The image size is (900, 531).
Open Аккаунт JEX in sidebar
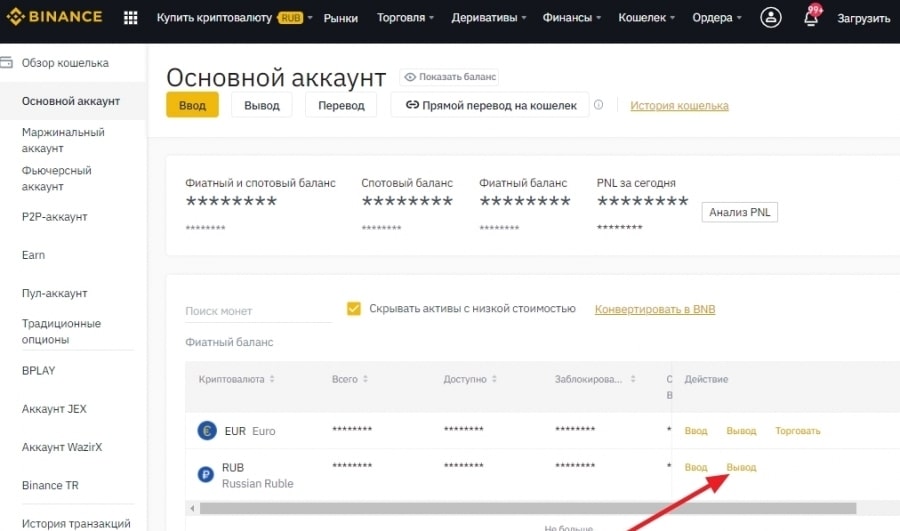tap(54, 409)
